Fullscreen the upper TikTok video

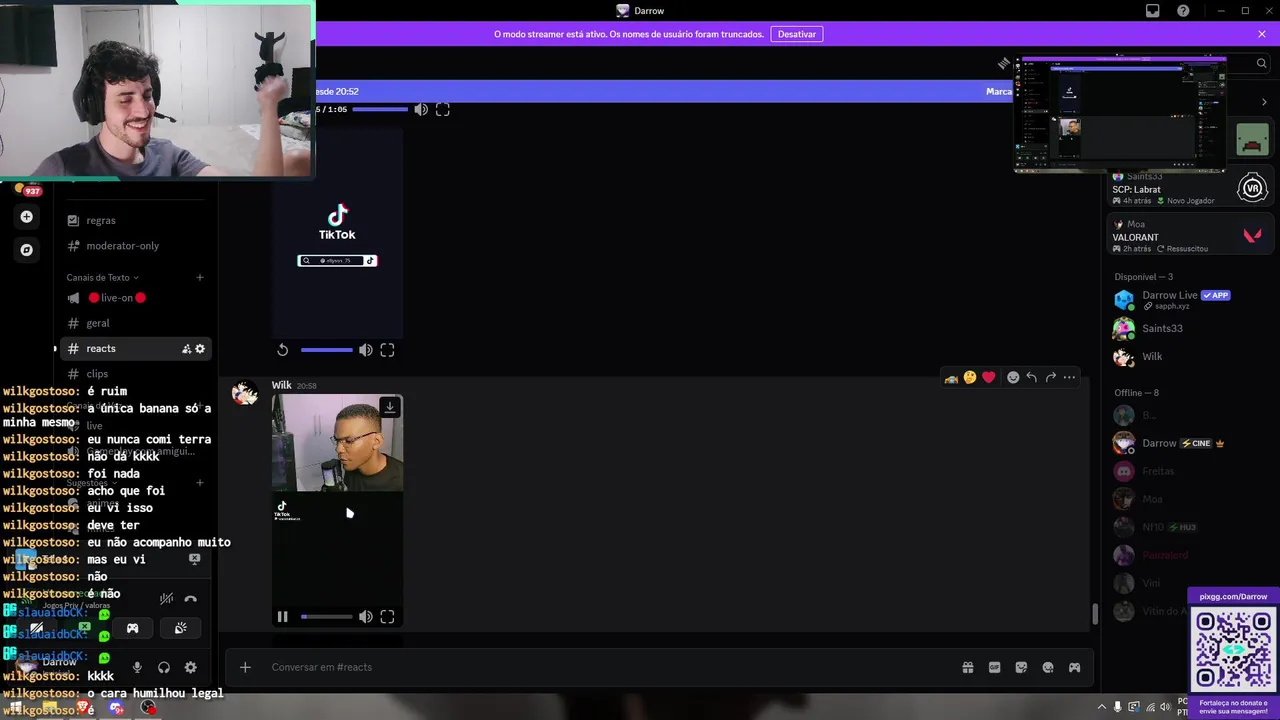click(443, 110)
